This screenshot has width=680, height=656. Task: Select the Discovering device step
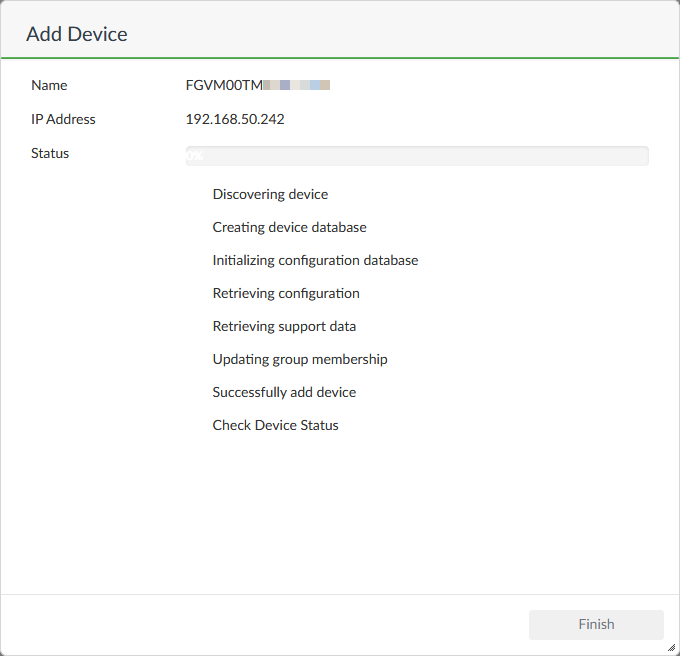(270, 194)
